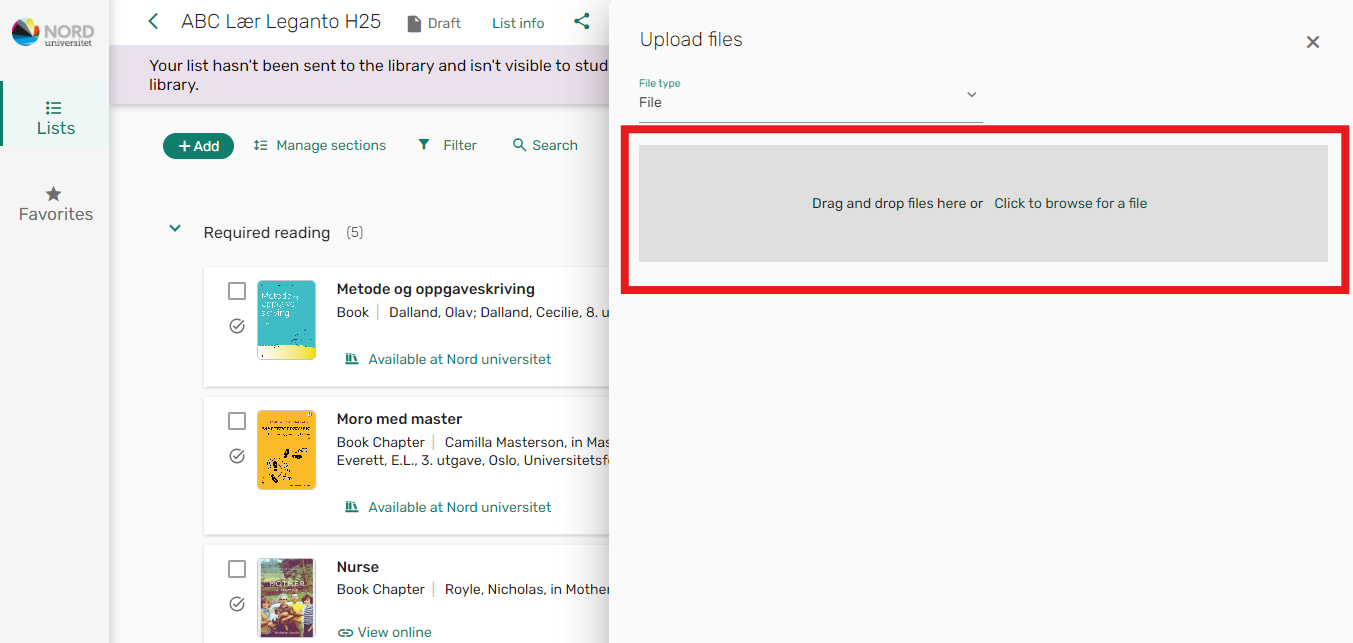Collapse the Required reading section

tap(175, 229)
